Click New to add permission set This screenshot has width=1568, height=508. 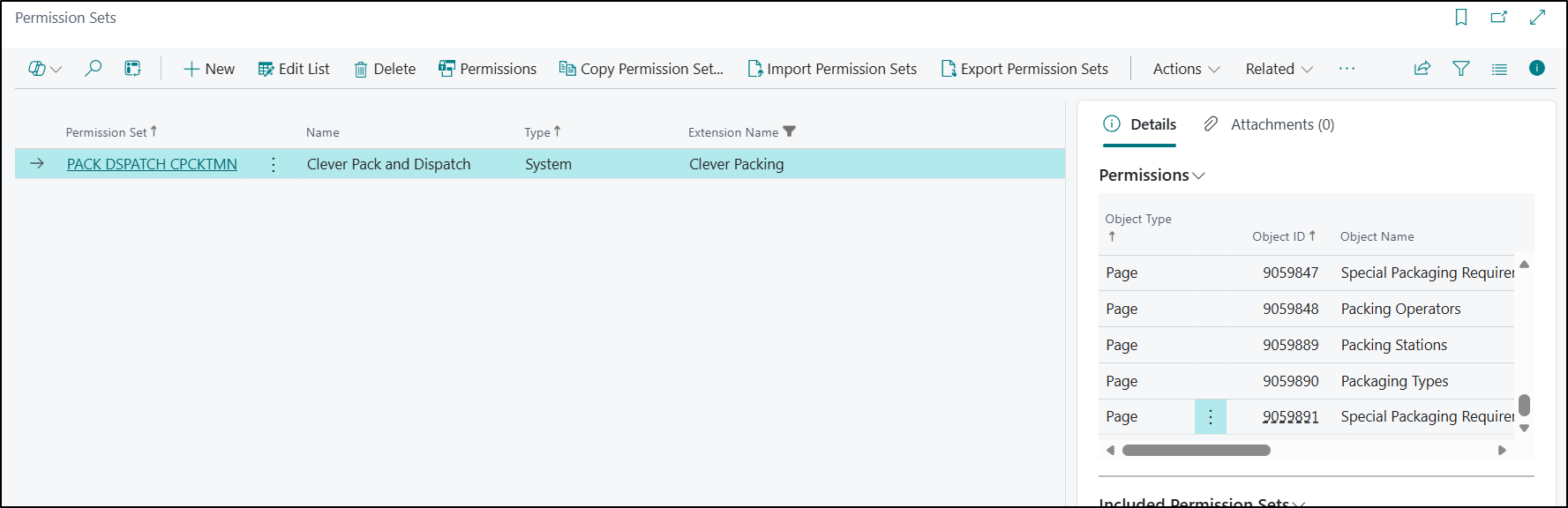click(x=209, y=69)
